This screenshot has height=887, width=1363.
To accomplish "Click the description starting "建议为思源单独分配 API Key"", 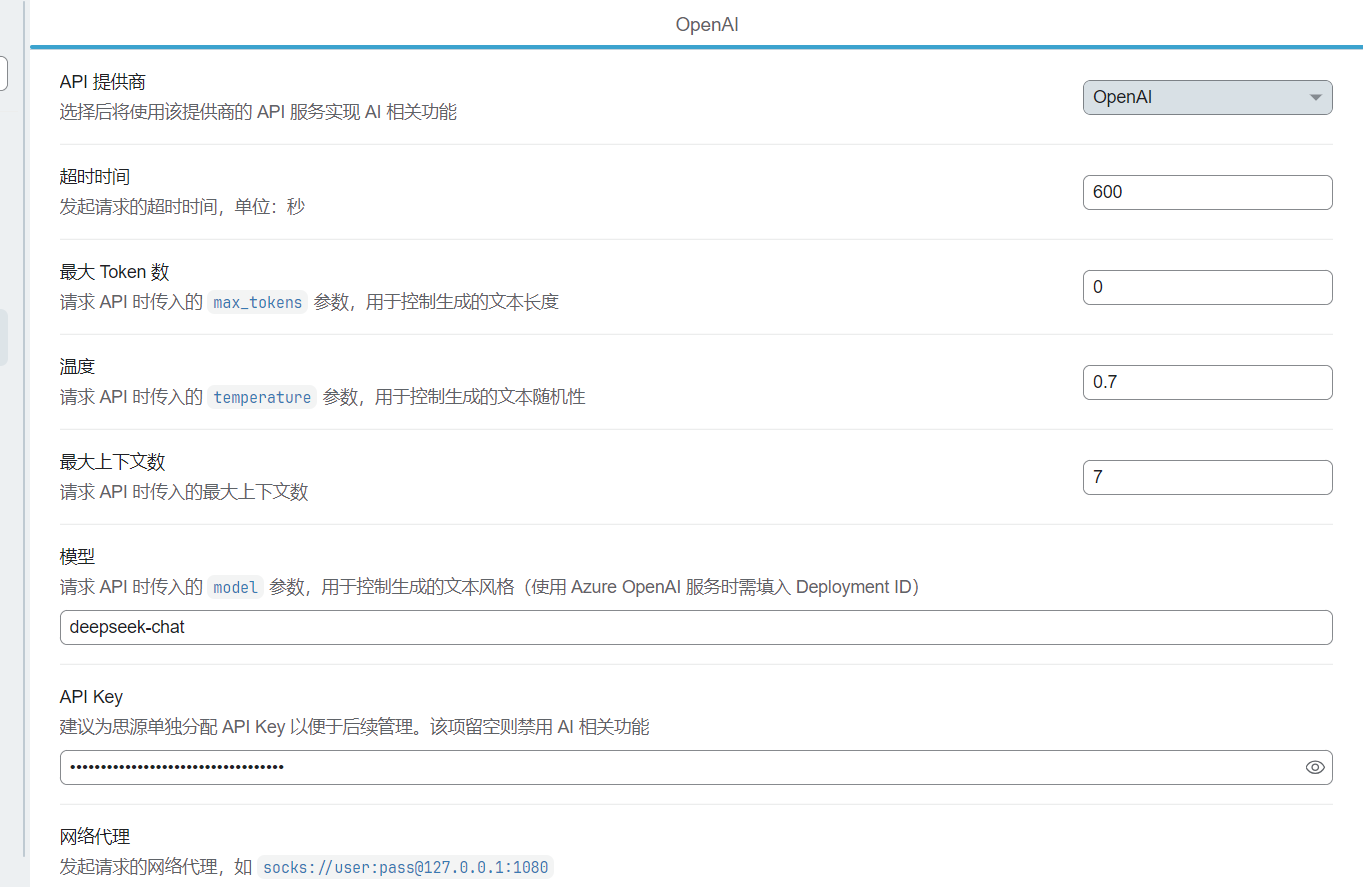I will tap(355, 727).
